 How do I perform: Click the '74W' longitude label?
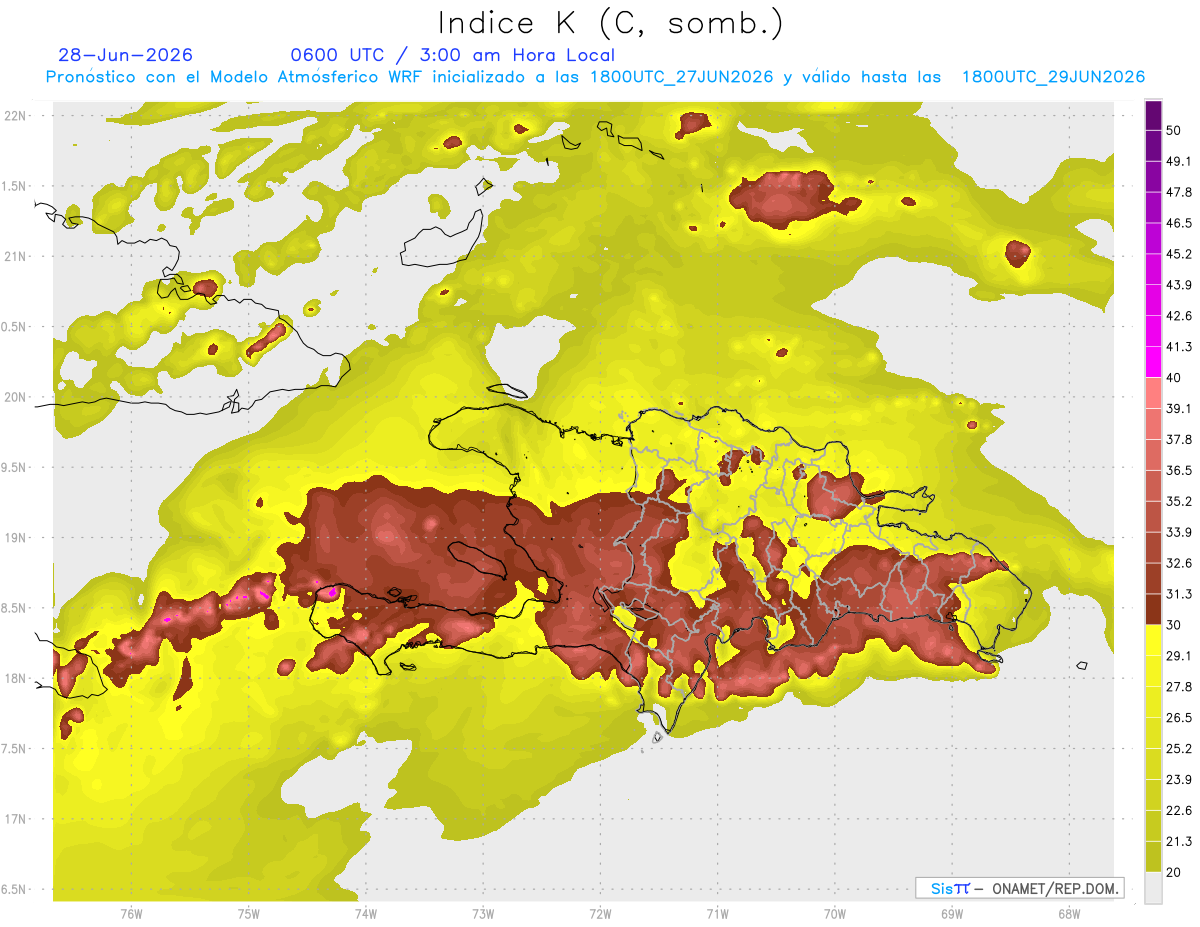click(366, 914)
